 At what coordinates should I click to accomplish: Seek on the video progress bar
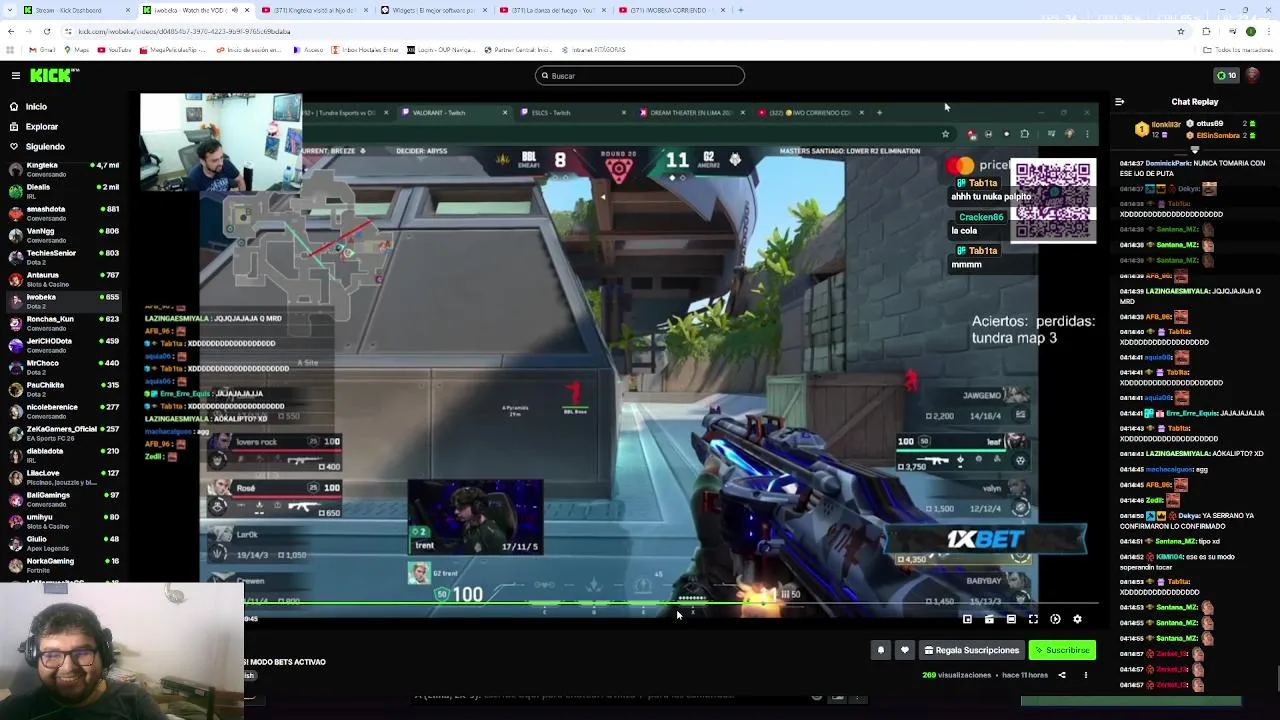[x=671, y=603]
